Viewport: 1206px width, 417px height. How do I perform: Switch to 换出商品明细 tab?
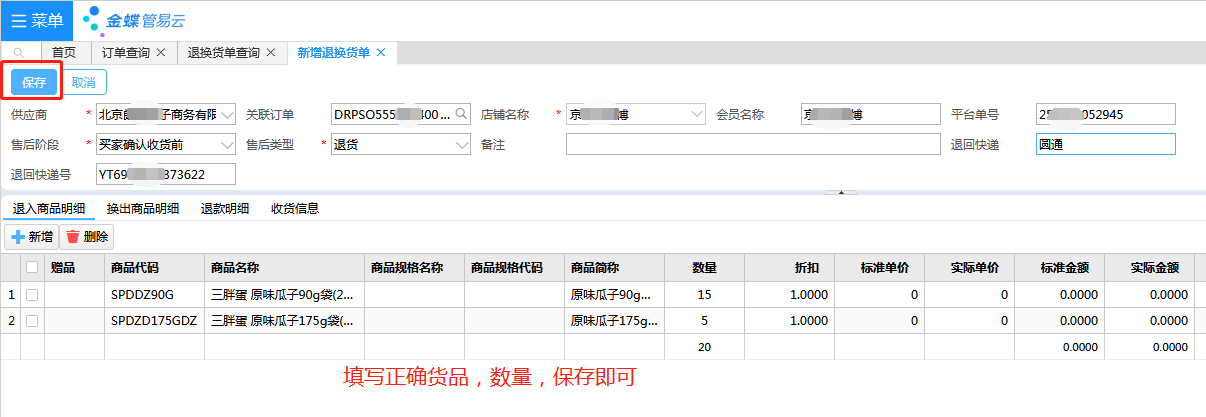click(143, 209)
